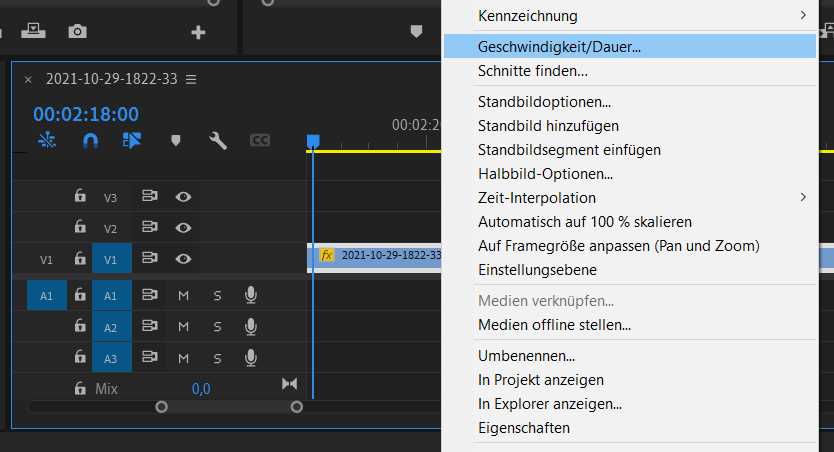Click the voice-over microphone on track A1
Image resolution: width=834 pixels, height=452 pixels.
pyautogui.click(x=251, y=295)
